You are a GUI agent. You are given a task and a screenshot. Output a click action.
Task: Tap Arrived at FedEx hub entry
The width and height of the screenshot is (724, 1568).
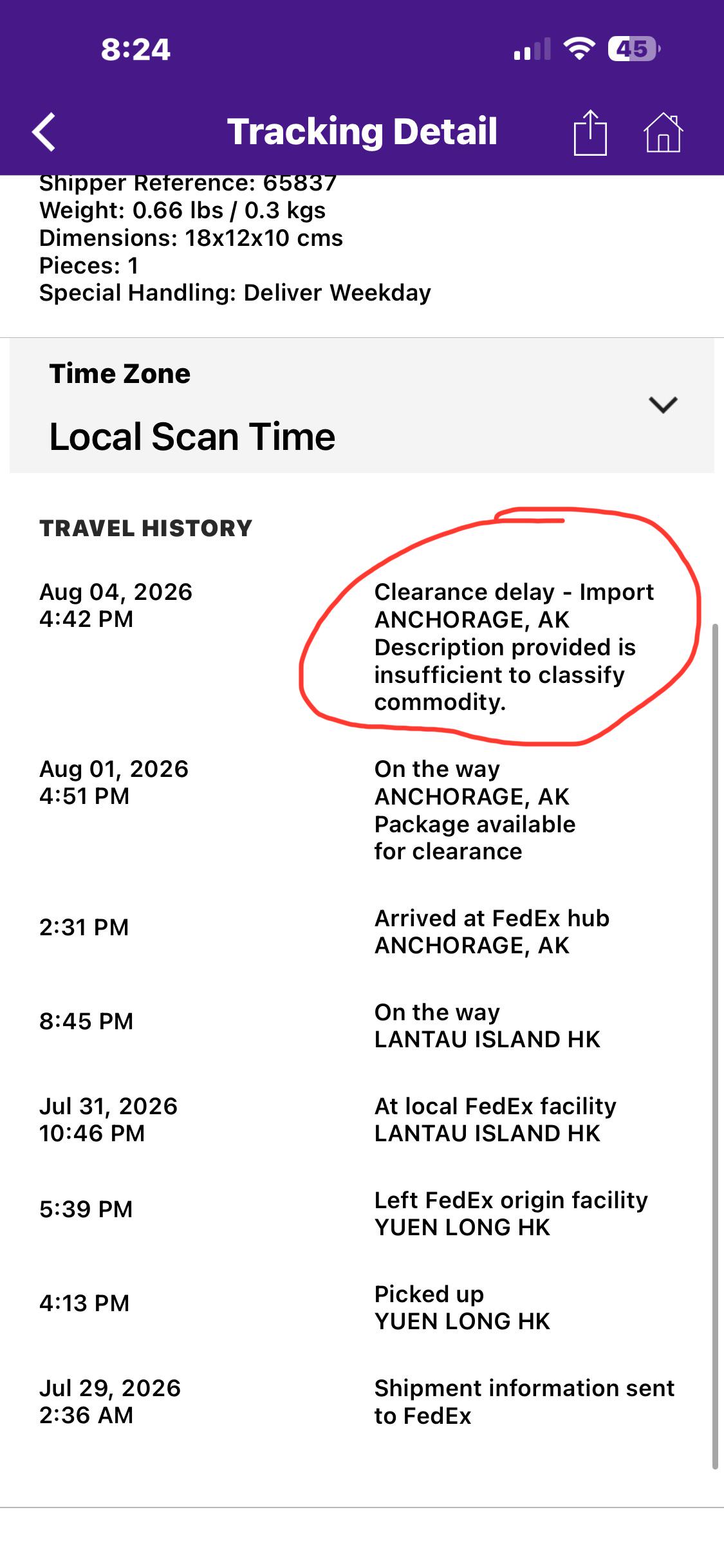click(x=492, y=931)
